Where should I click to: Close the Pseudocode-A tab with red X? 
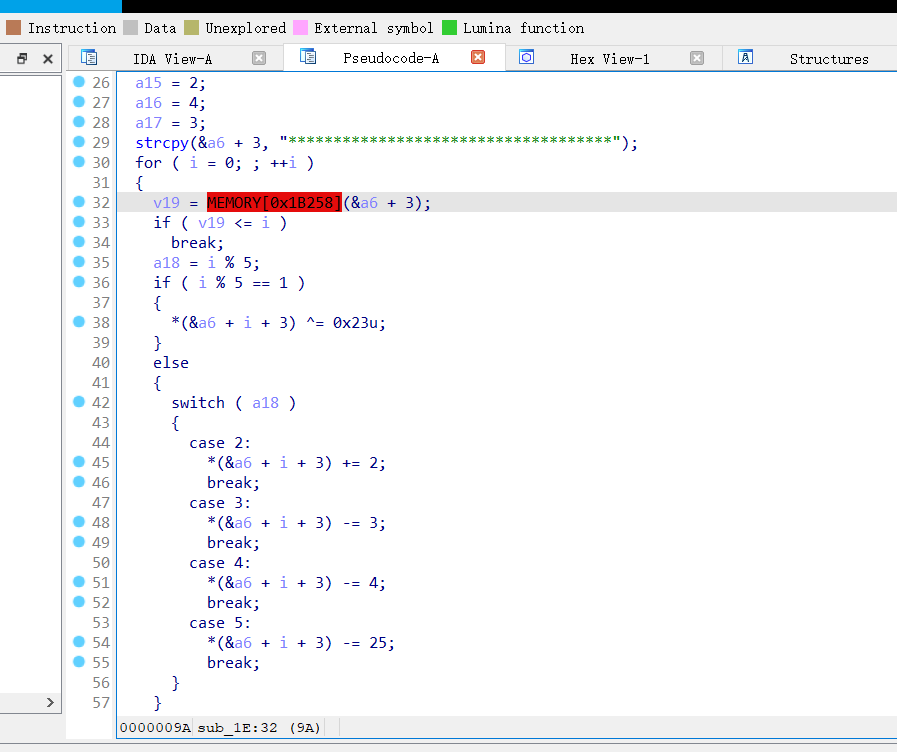478,58
